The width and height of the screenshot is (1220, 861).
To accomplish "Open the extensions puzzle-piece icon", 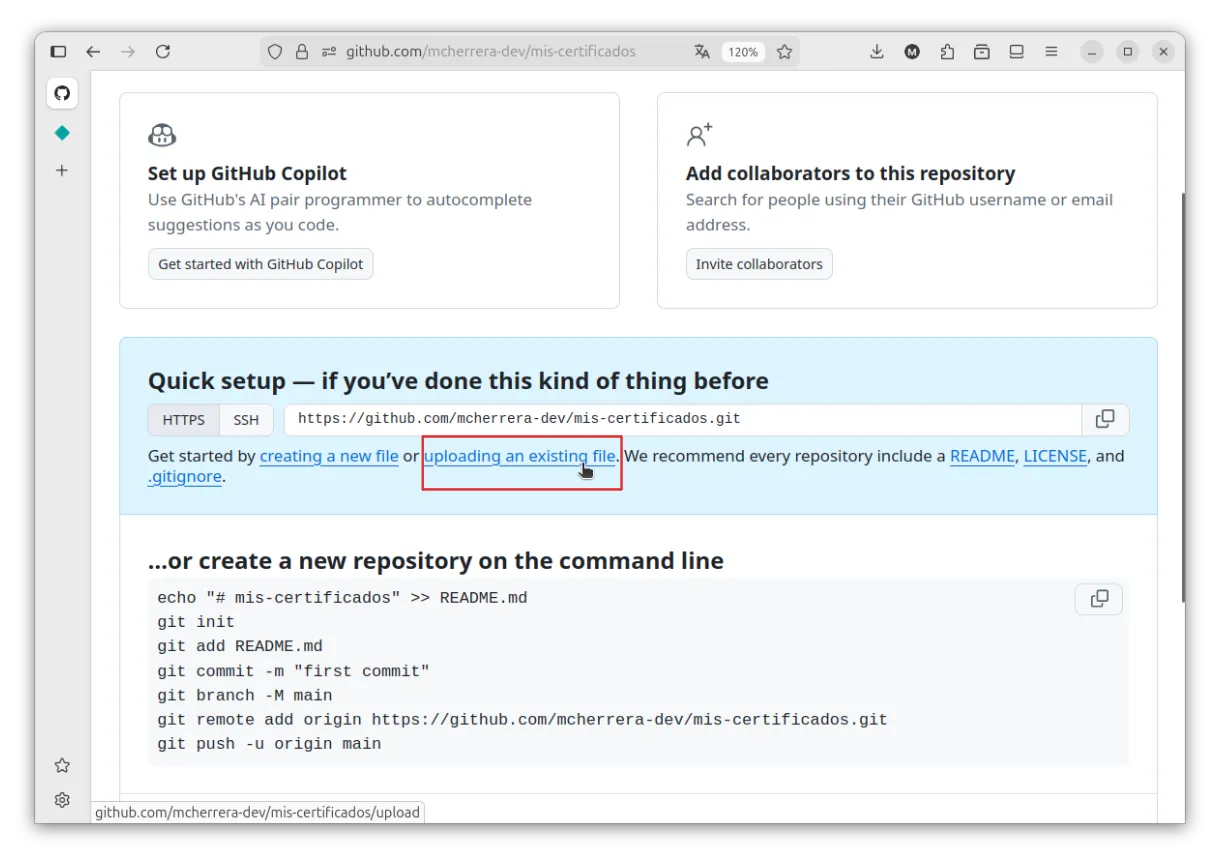I will [x=947, y=52].
